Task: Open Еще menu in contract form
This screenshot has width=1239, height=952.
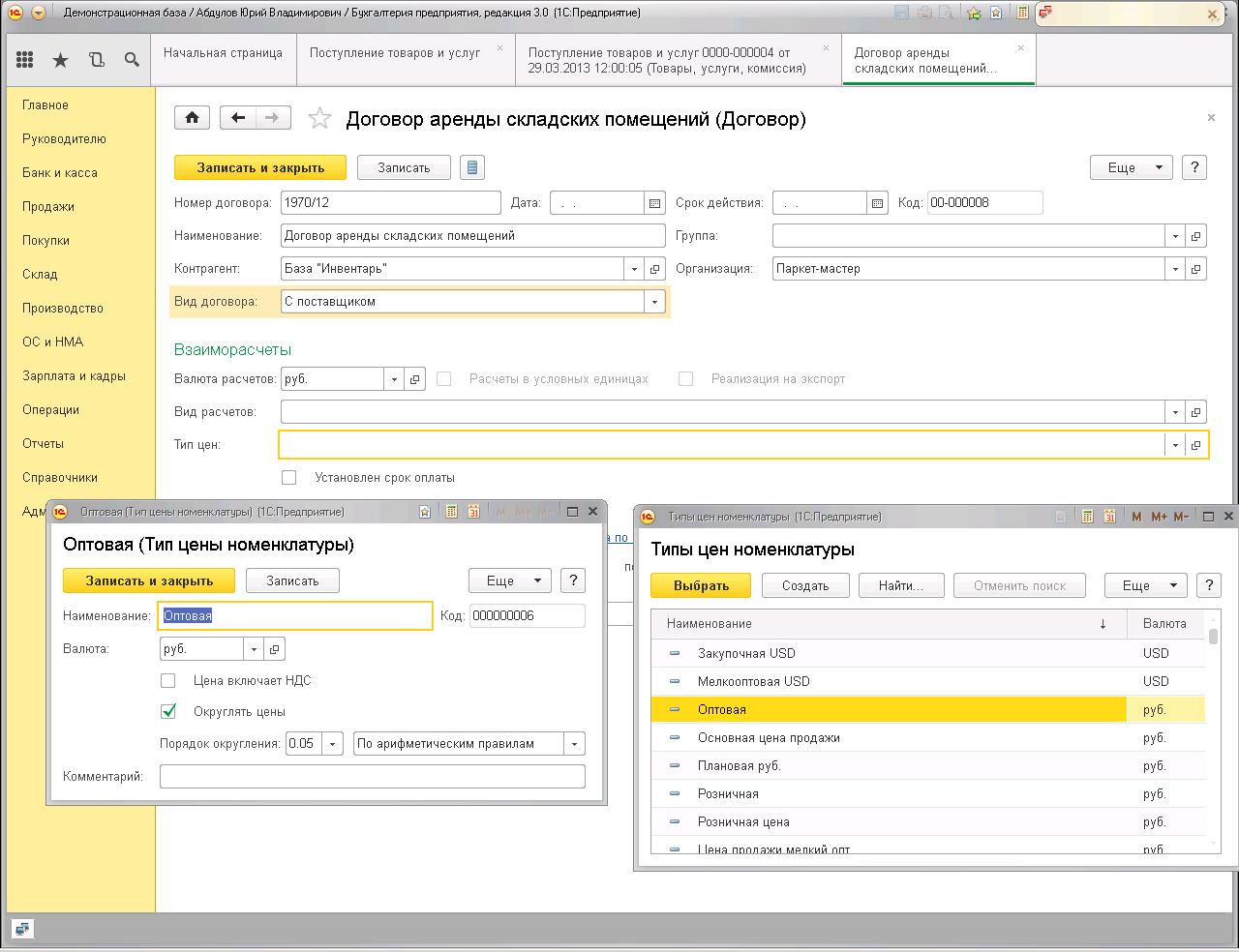Action: click(x=1132, y=167)
